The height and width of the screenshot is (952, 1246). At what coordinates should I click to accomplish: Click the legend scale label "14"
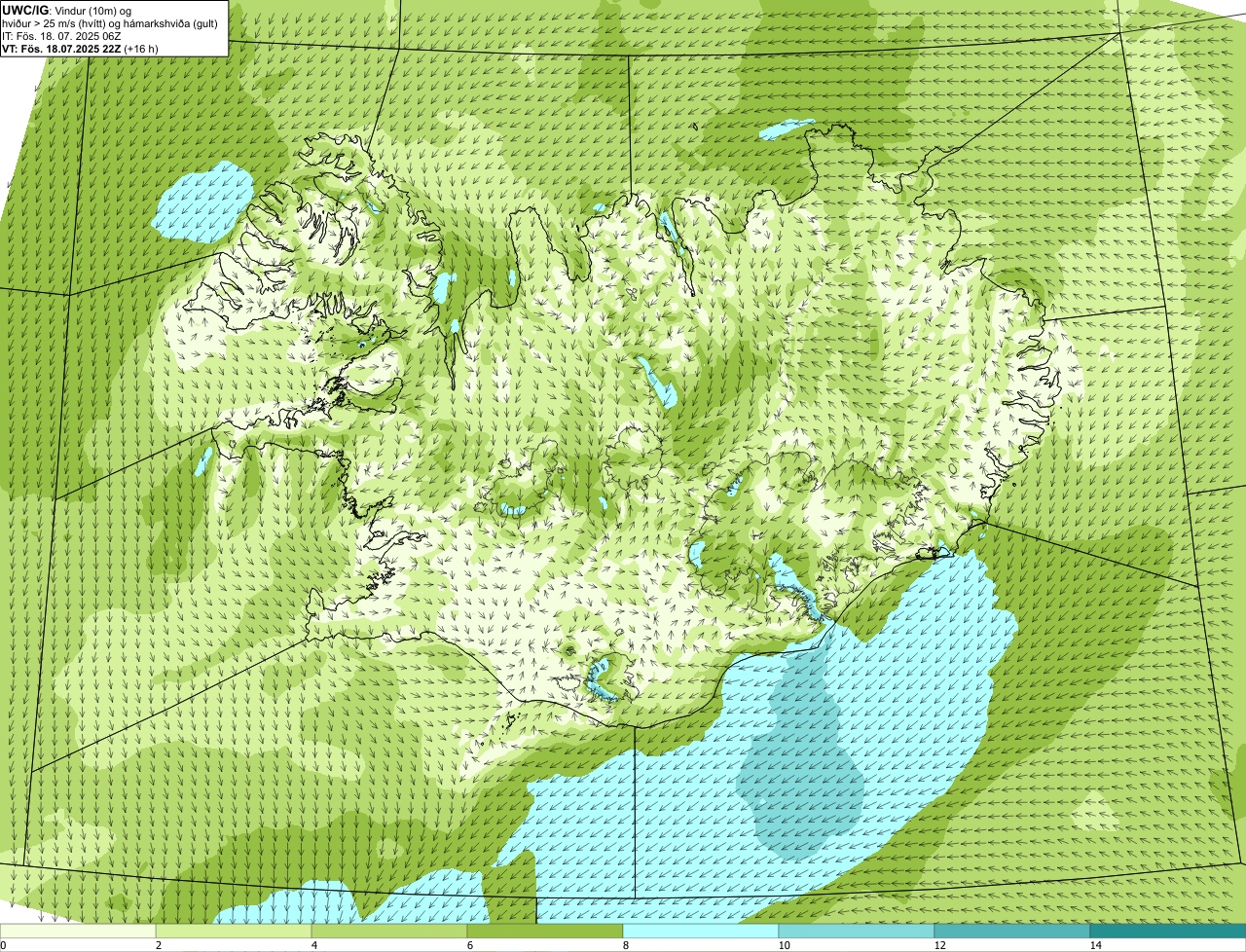[1095, 945]
